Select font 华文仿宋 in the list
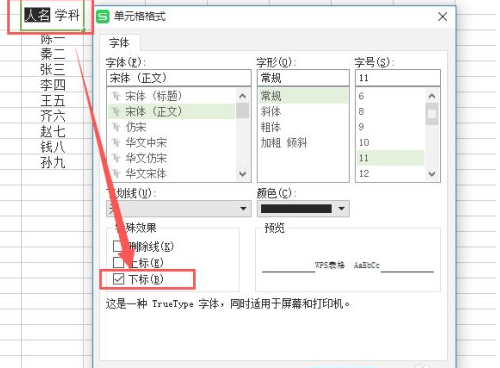 (171, 158)
